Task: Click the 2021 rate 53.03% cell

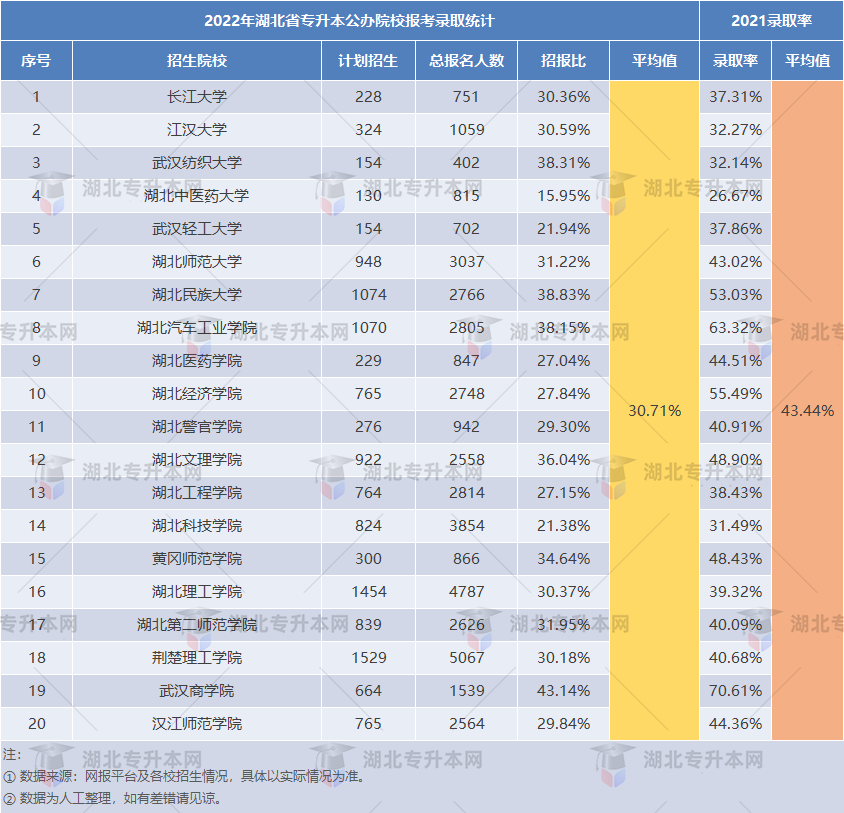Action: point(735,295)
